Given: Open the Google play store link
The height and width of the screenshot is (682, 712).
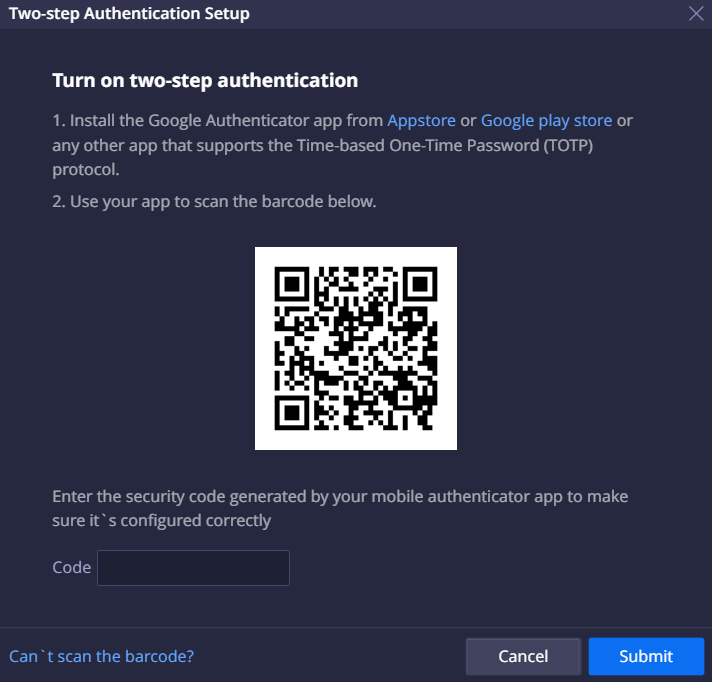Looking at the screenshot, I should click(x=546, y=120).
